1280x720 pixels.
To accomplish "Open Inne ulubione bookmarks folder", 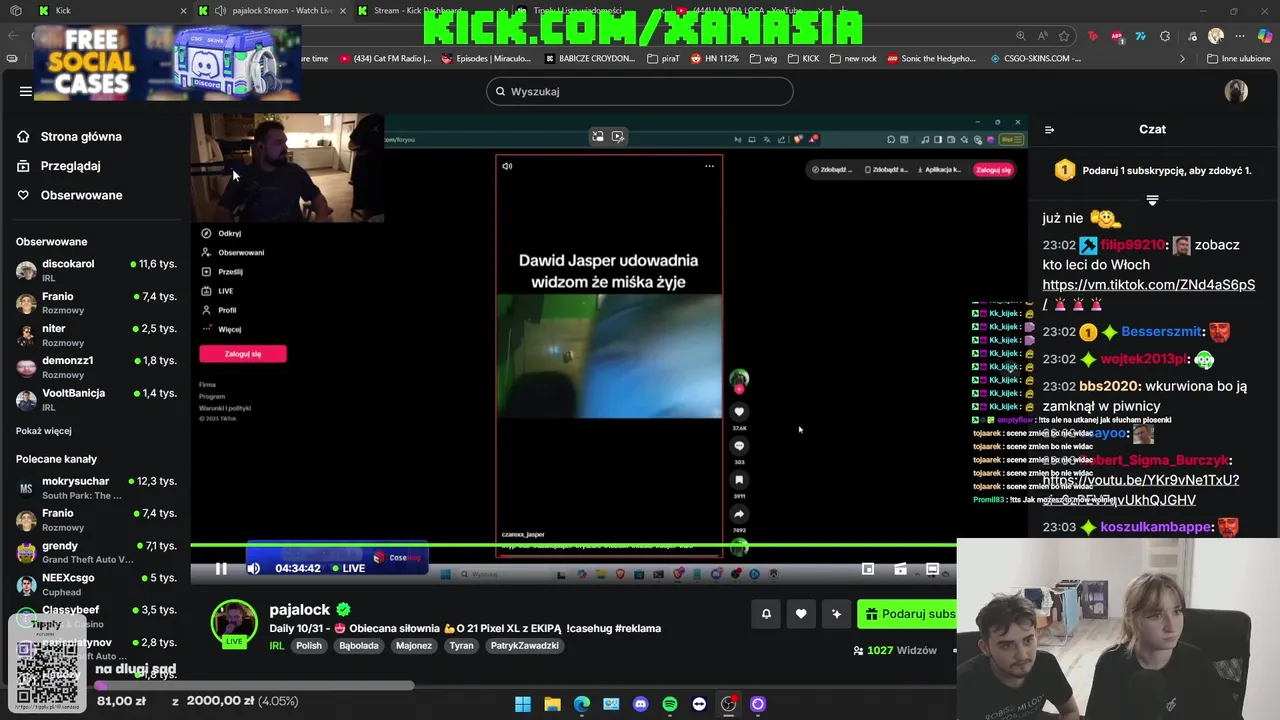I will [x=1239, y=59].
